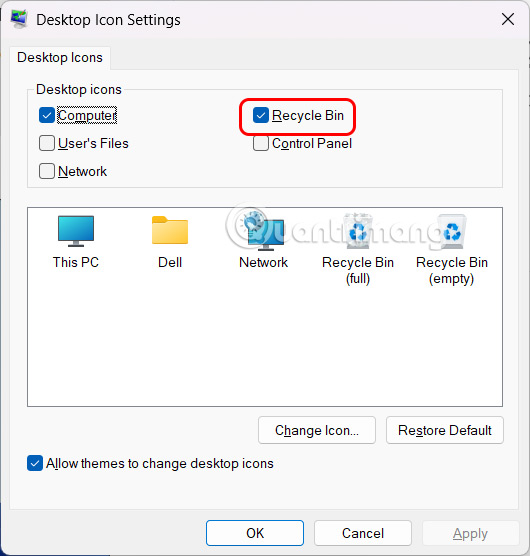This screenshot has height=556, width=530.
Task: Click the "Desktop icons" group label
Action: pos(79,89)
